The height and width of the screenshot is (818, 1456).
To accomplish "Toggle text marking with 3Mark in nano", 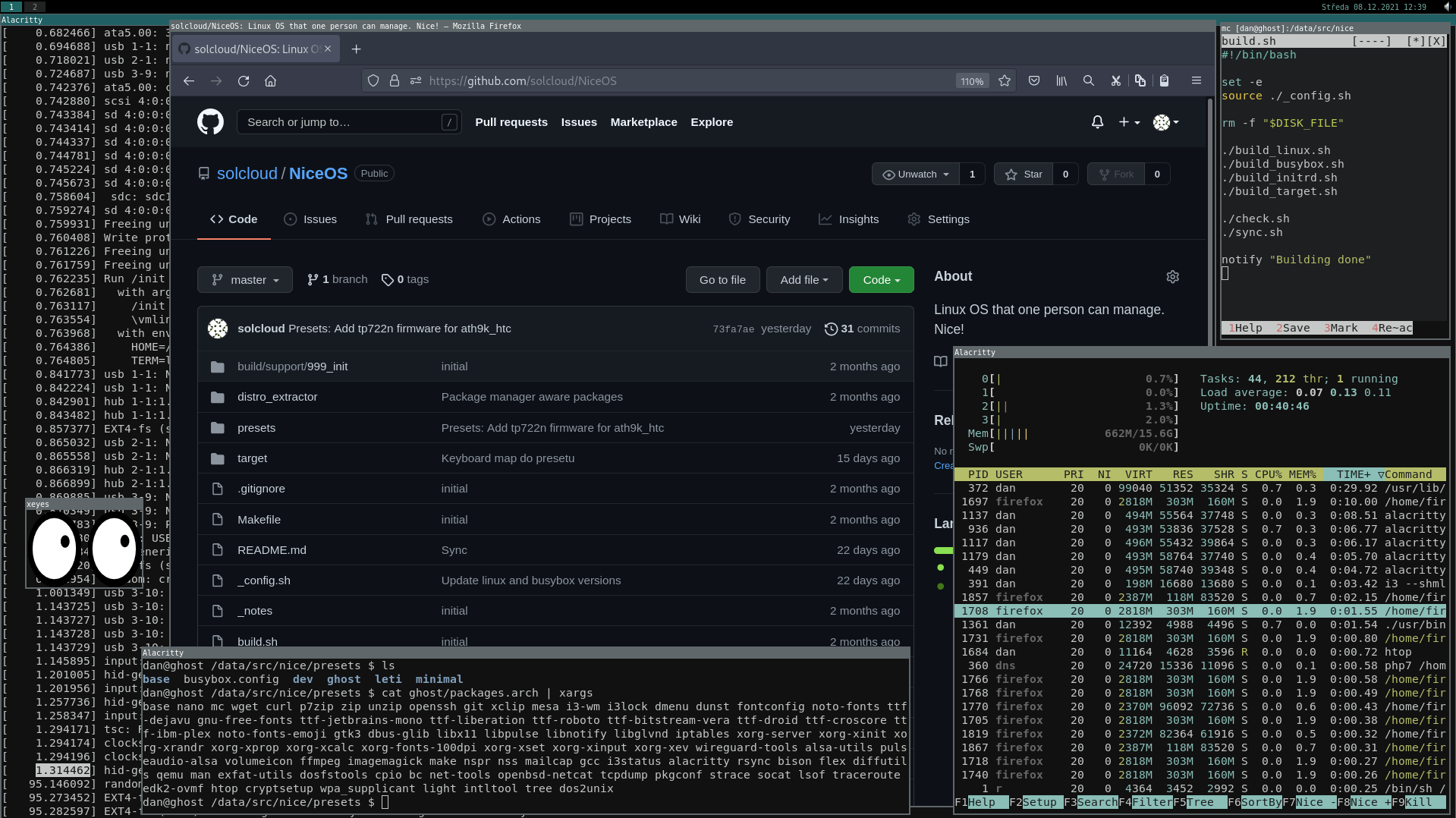I will [x=1340, y=328].
